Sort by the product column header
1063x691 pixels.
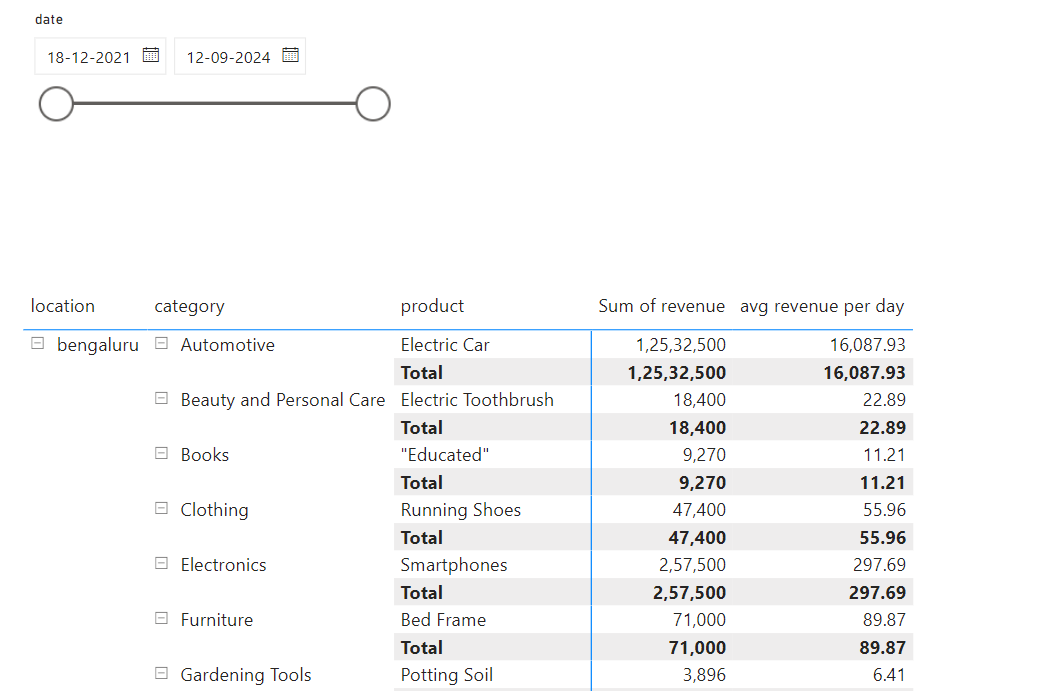(x=432, y=307)
